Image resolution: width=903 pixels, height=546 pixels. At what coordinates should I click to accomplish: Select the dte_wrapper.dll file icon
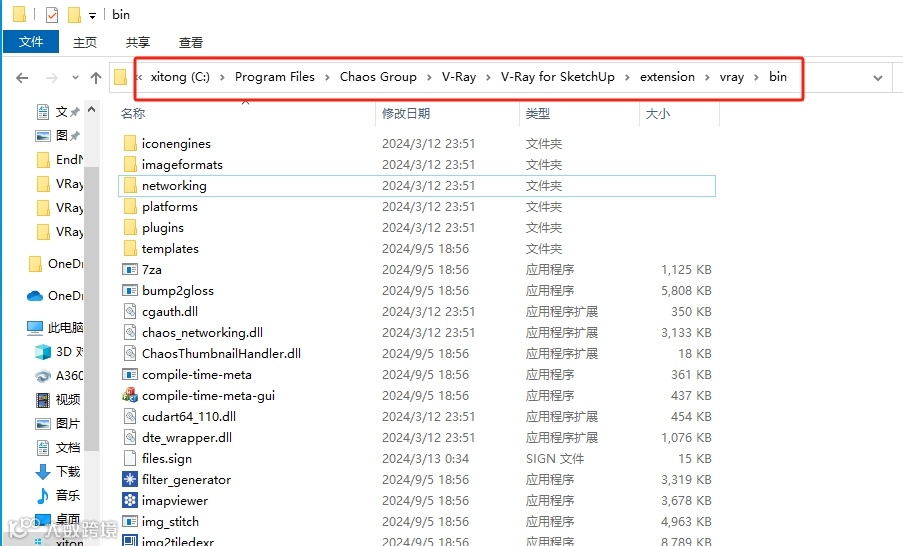click(x=130, y=438)
